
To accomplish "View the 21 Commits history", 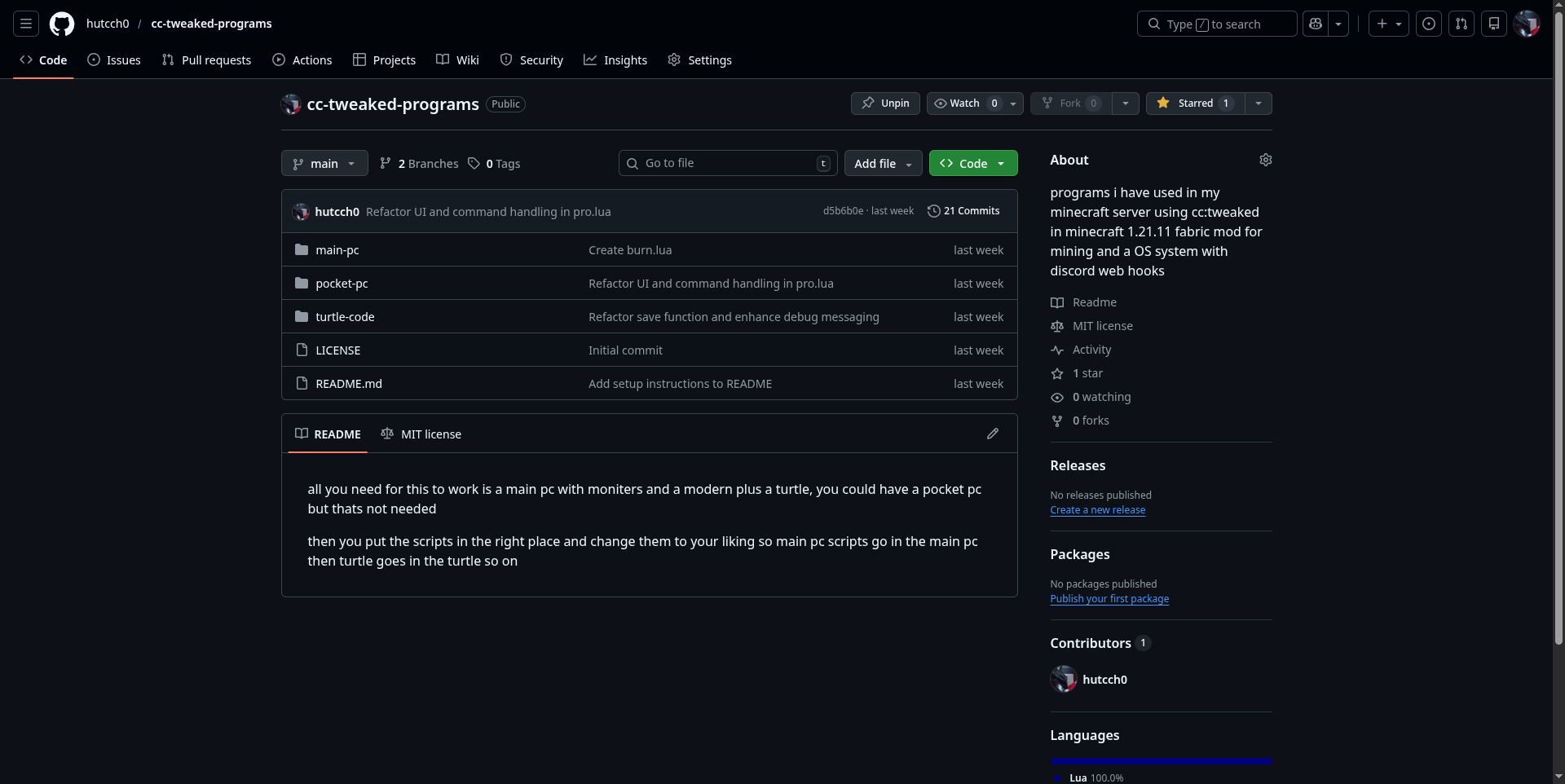I will (963, 211).
